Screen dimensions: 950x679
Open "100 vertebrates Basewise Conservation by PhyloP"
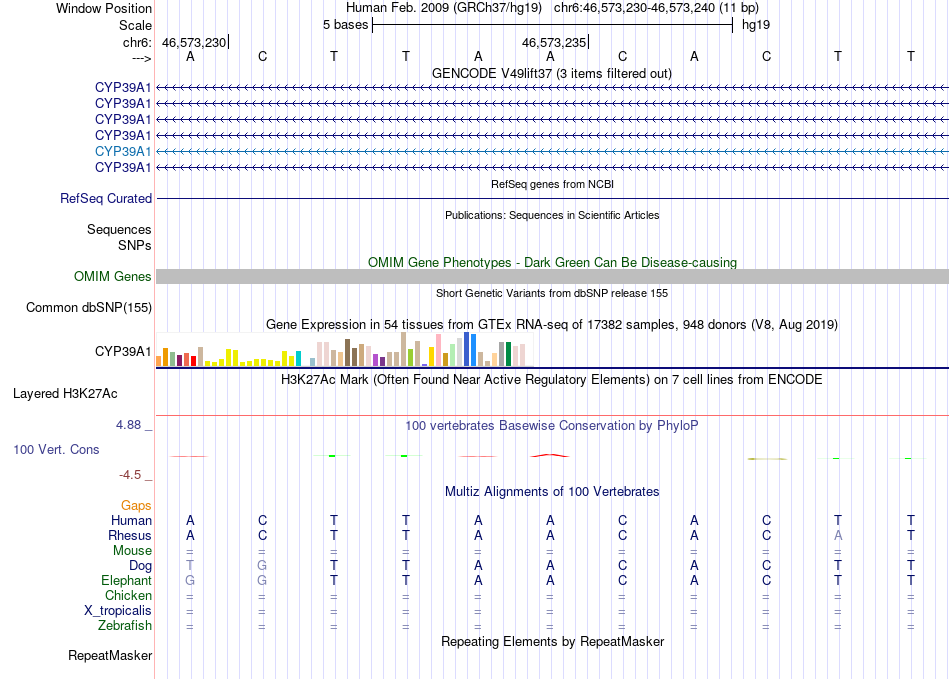[x=552, y=426]
